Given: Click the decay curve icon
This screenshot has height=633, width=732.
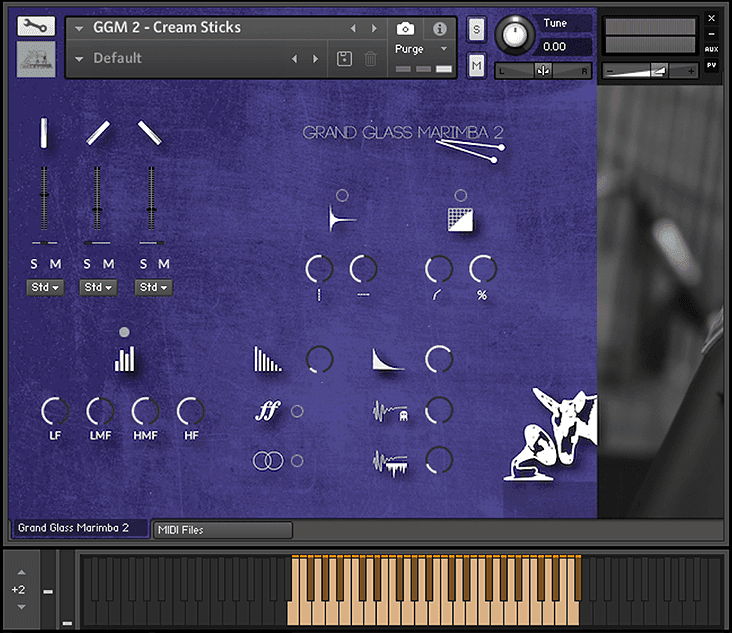Looking at the screenshot, I should click(387, 359).
